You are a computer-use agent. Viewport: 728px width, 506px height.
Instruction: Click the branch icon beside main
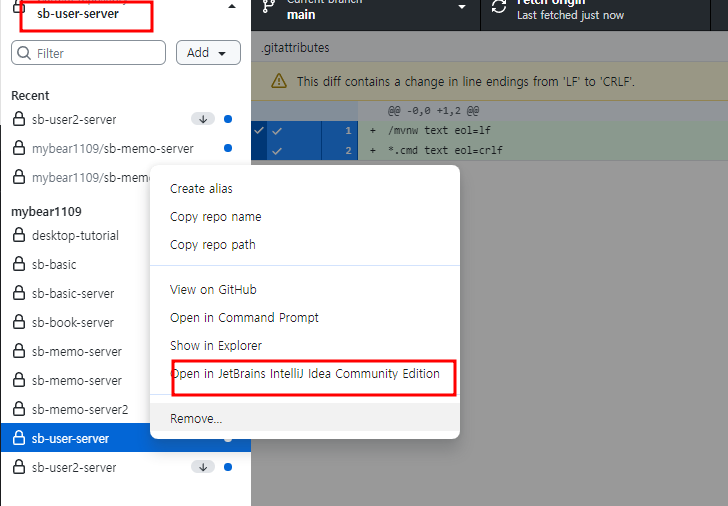point(268,6)
